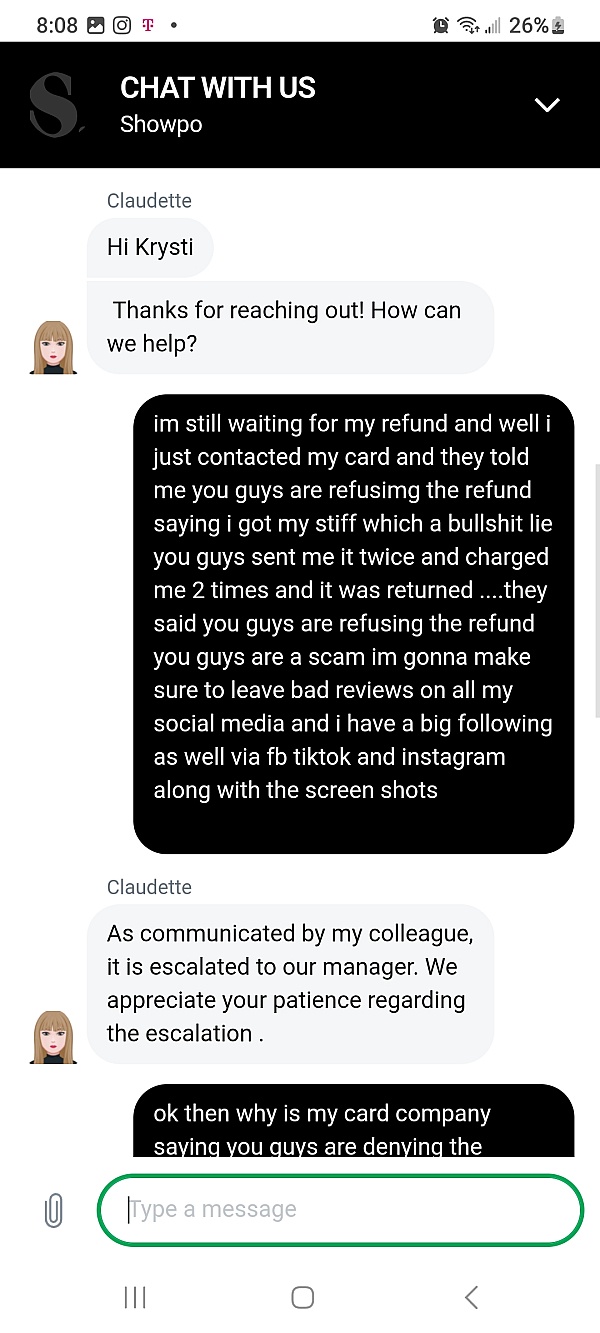Tap the alarm icon in the status bar
The image size is (600, 1333).
(441, 26)
